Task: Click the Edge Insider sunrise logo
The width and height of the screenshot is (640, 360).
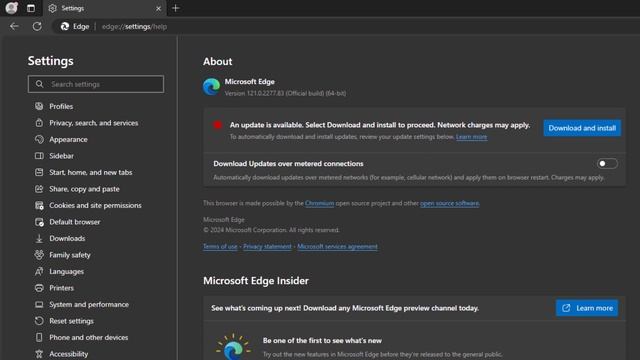Action: (233, 347)
